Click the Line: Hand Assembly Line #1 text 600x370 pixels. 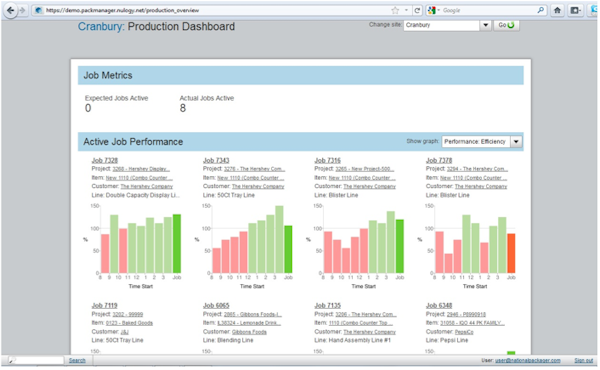coord(352,341)
